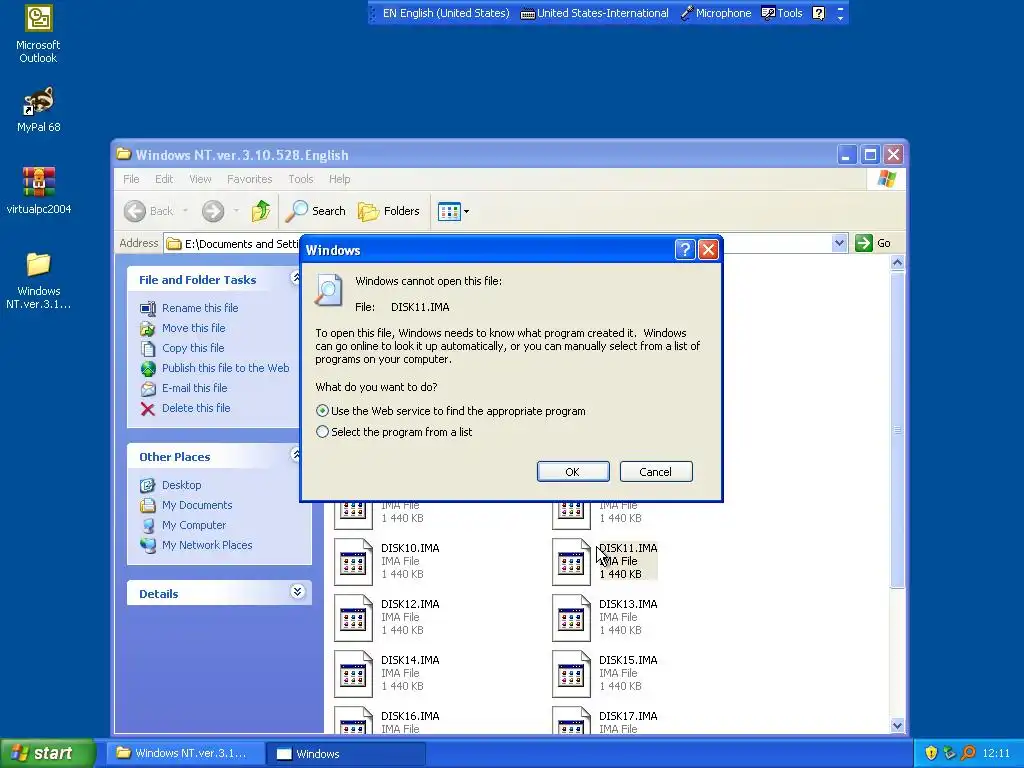Click United States-International keyboard layout
The height and width of the screenshot is (768, 1024).
[594, 13]
